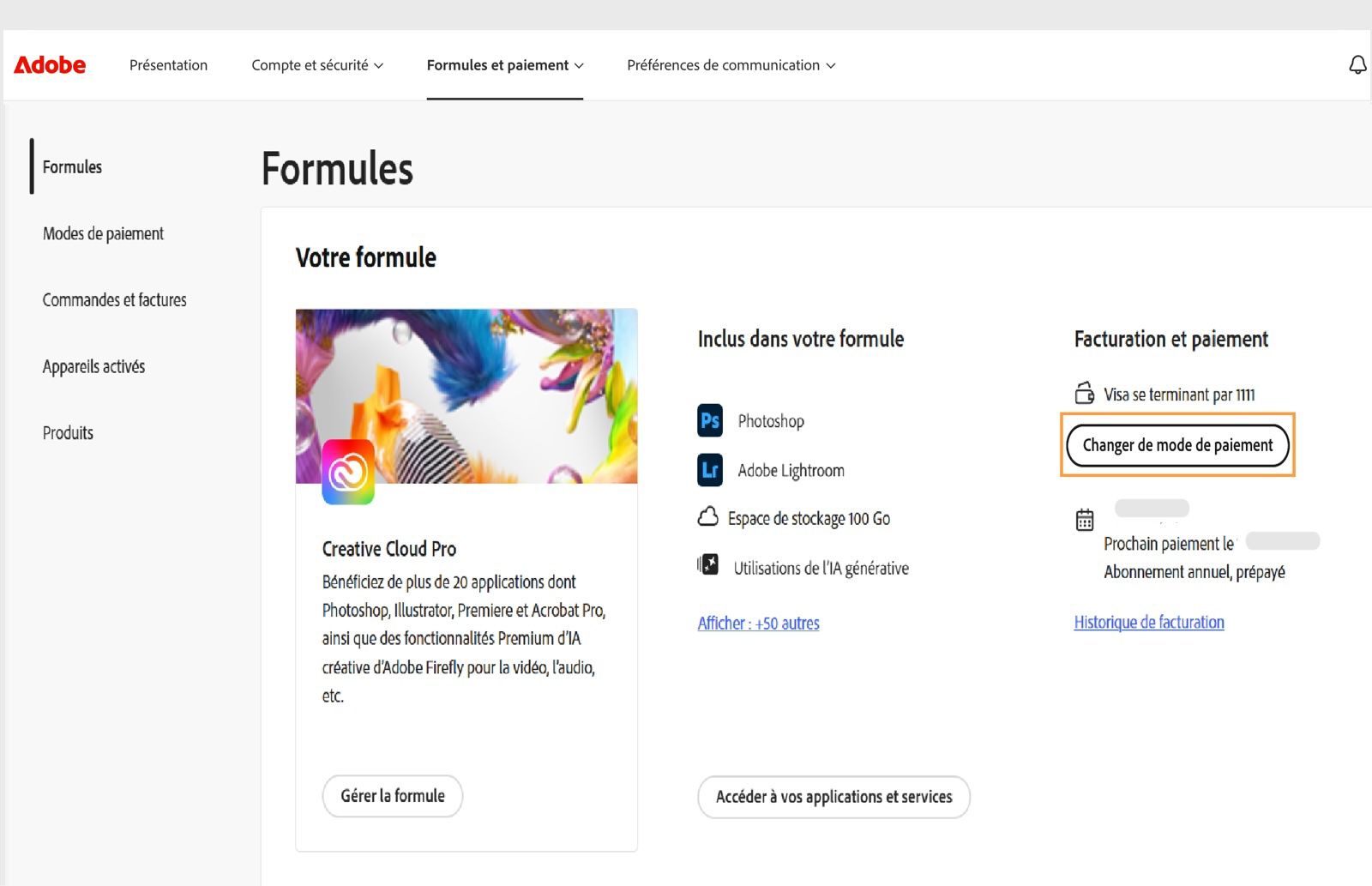Click the Adobe Lightroom label
Image resolution: width=1372 pixels, height=886 pixels.
click(791, 470)
